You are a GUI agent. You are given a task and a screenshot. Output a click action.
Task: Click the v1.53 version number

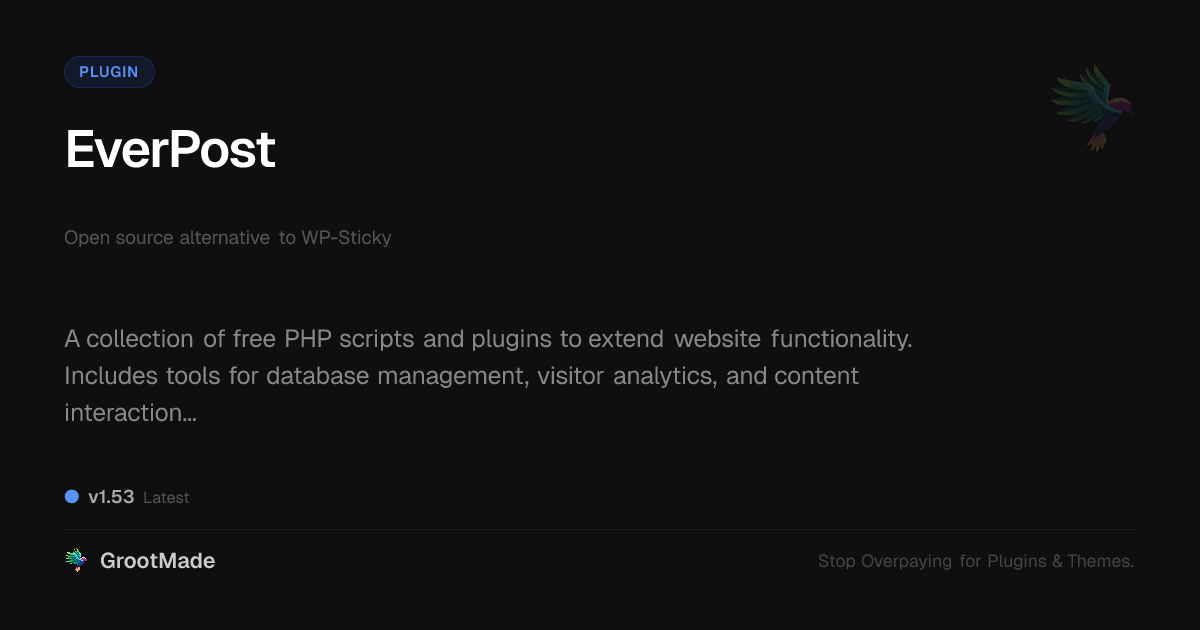pos(111,497)
